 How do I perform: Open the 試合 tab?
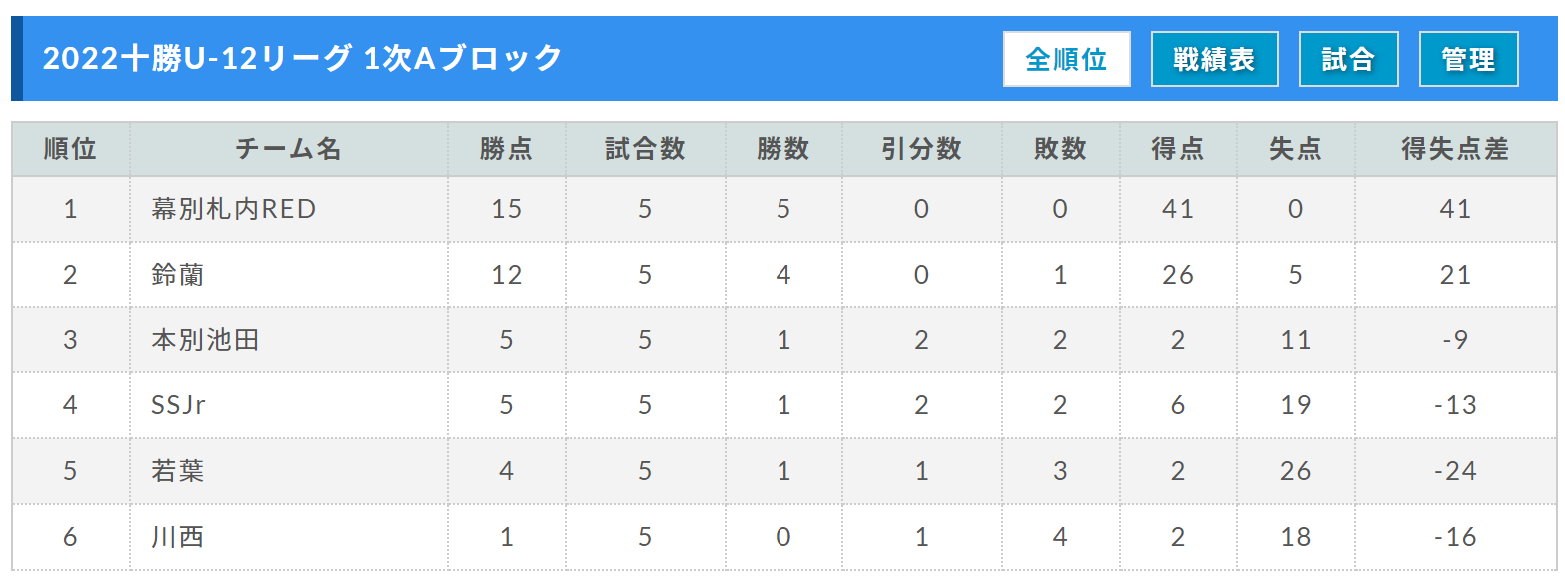[1348, 59]
